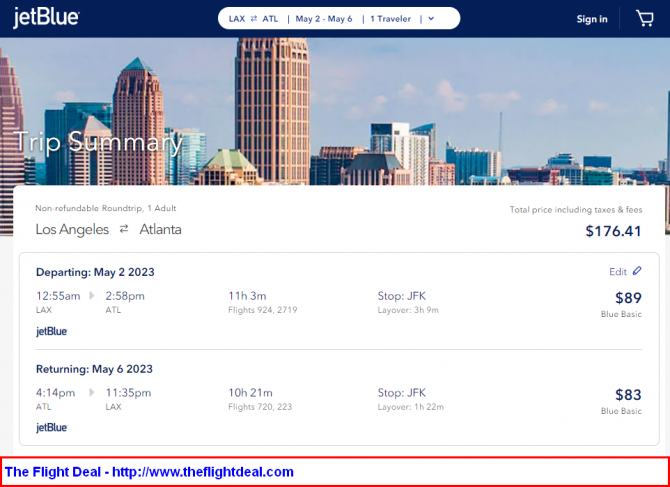
Task: Click the May 2 - May 6 dates
Action: [323, 19]
